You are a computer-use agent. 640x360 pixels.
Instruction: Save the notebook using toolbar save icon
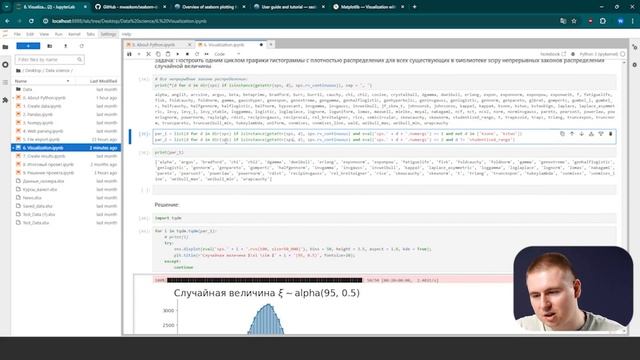[x=129, y=54]
